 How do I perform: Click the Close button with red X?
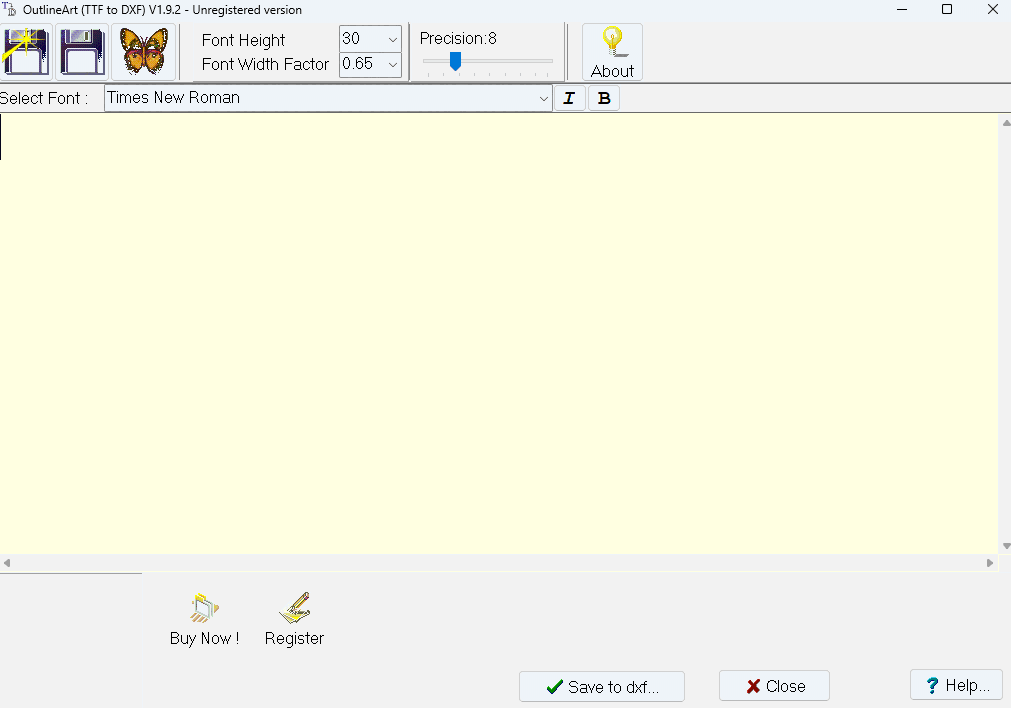(773, 685)
